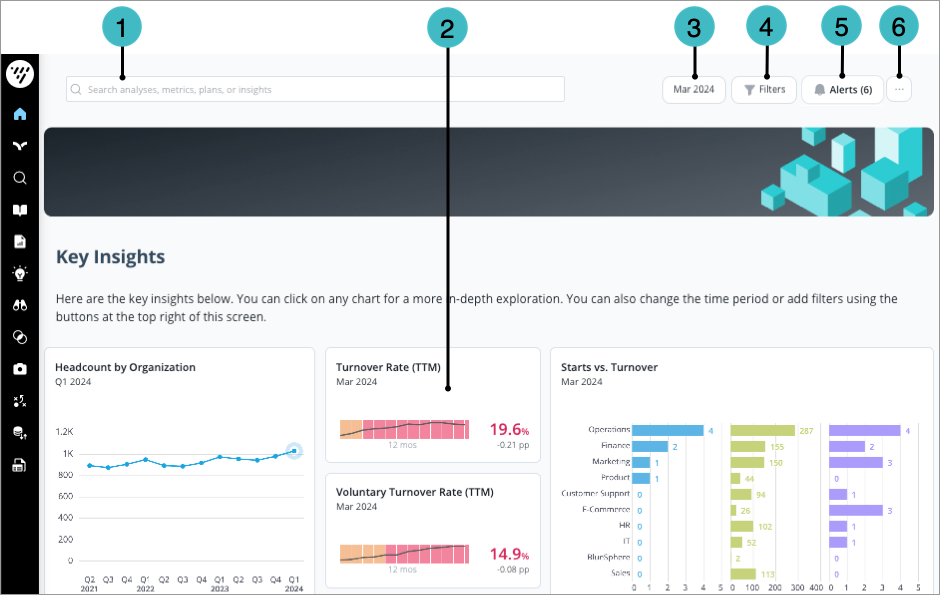Open the database data icon in the sidebar

pyautogui.click(x=19, y=433)
